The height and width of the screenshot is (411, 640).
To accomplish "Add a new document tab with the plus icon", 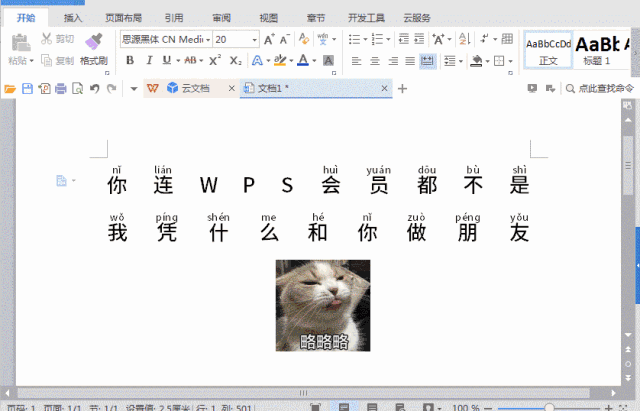I will pyautogui.click(x=402, y=89).
